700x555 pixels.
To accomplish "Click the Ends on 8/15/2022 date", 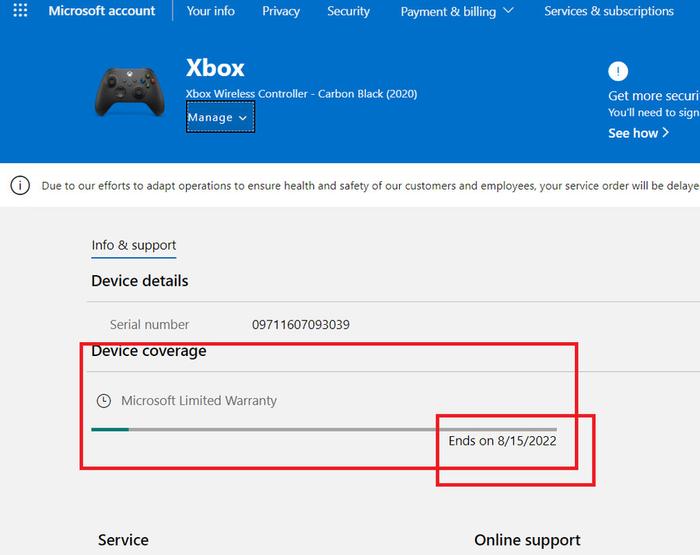I will pos(502,441).
